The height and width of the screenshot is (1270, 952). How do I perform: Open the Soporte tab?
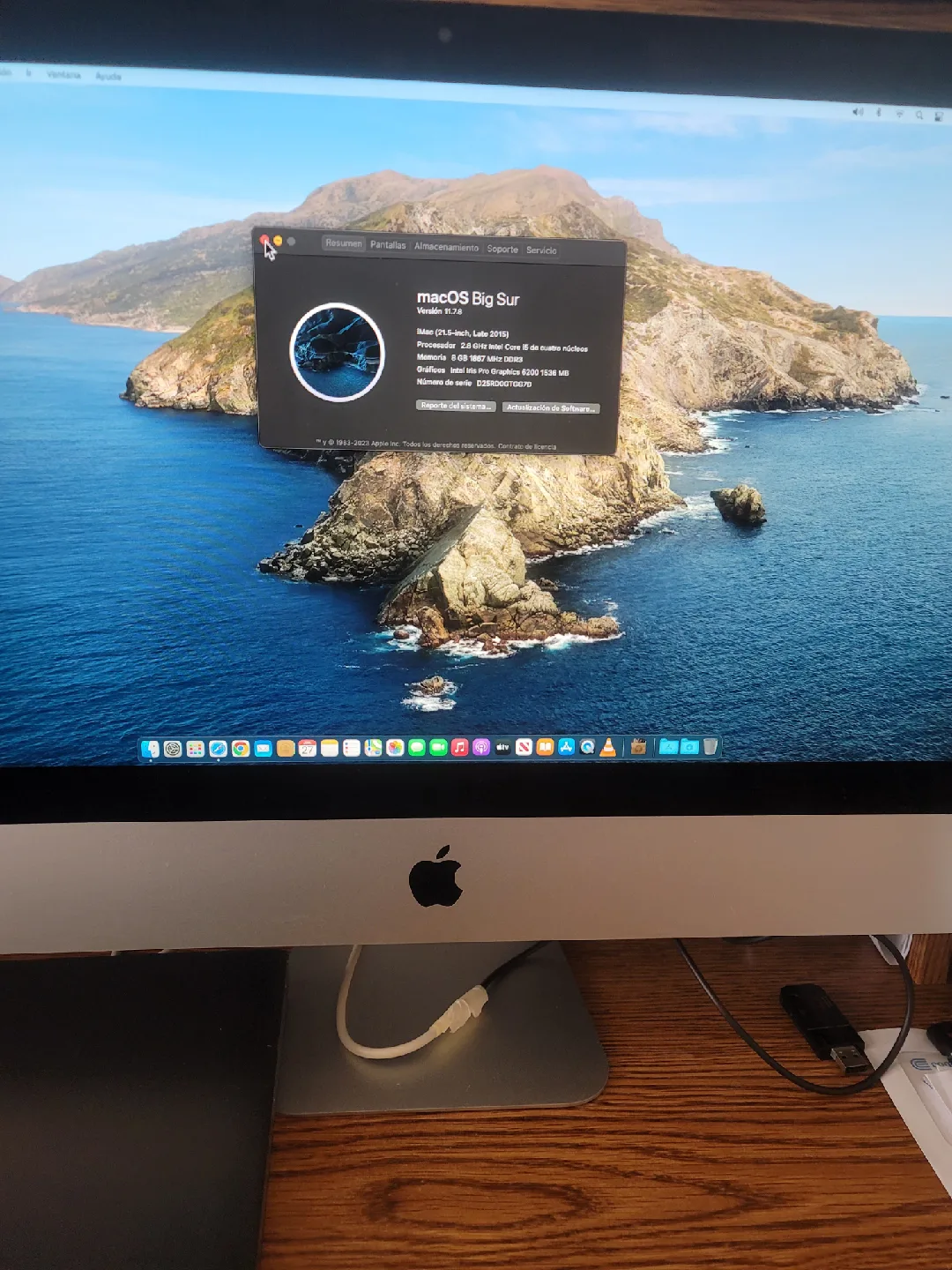click(x=502, y=250)
